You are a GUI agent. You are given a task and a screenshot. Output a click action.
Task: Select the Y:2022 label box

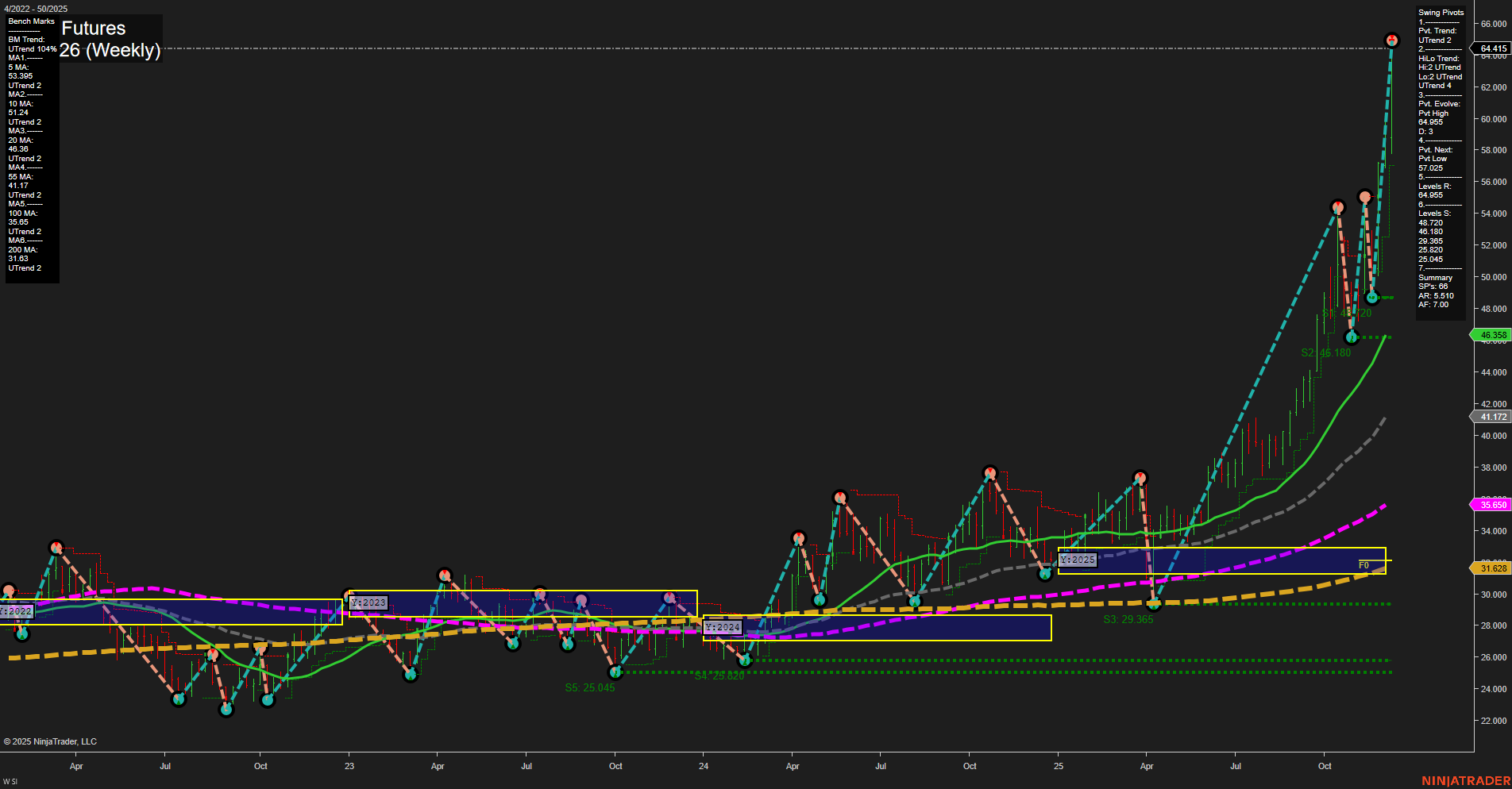14,611
